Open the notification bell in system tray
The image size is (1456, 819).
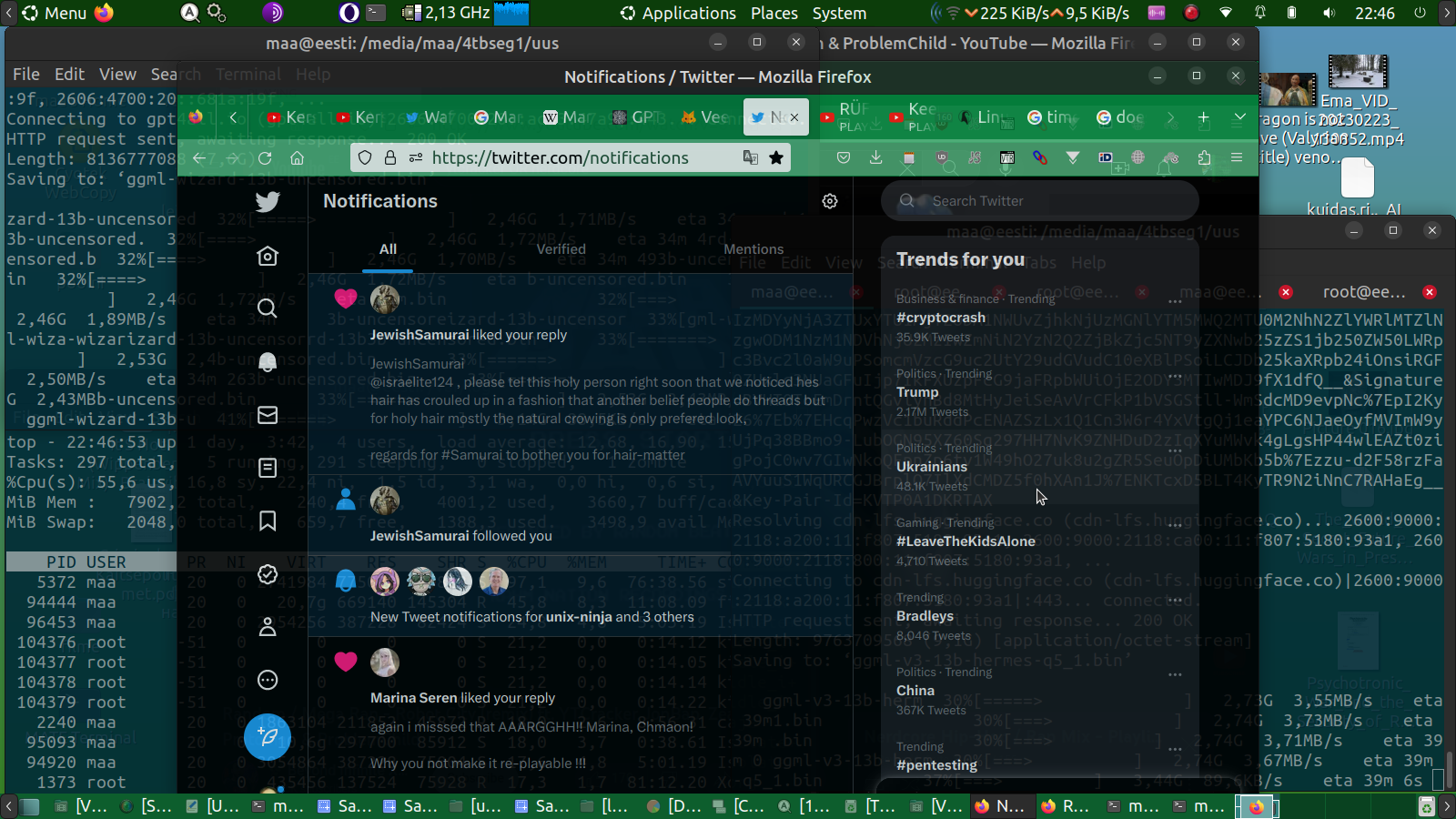(x=1260, y=13)
